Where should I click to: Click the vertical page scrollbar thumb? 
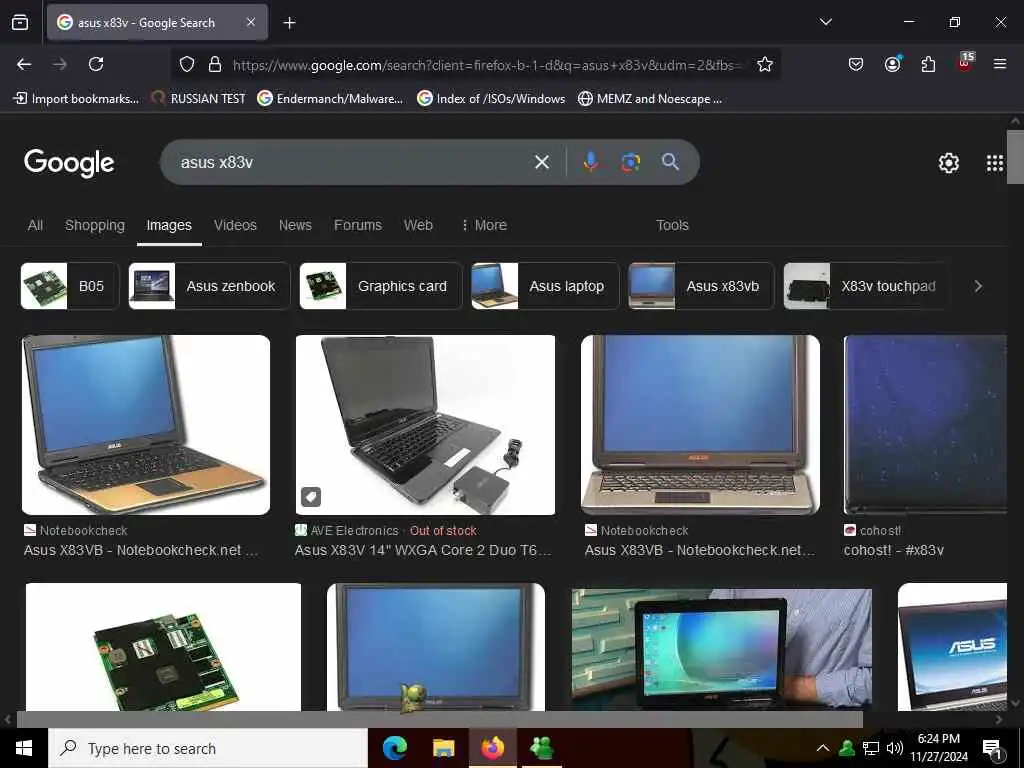pyautogui.click(x=1015, y=157)
